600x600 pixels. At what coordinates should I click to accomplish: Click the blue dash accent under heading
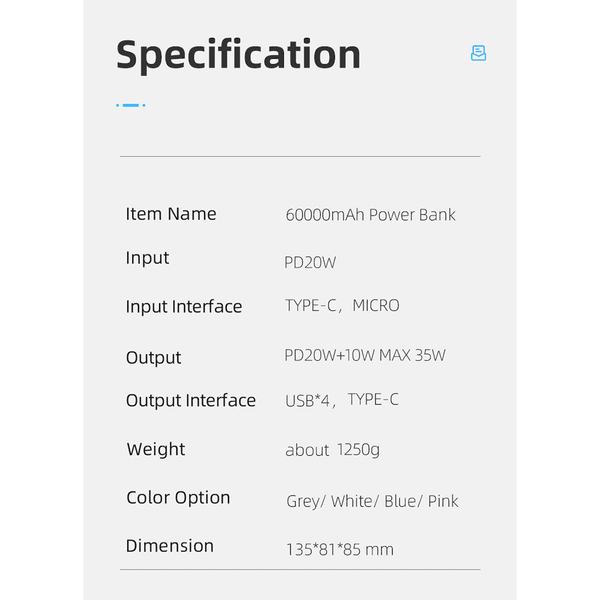tap(131, 104)
